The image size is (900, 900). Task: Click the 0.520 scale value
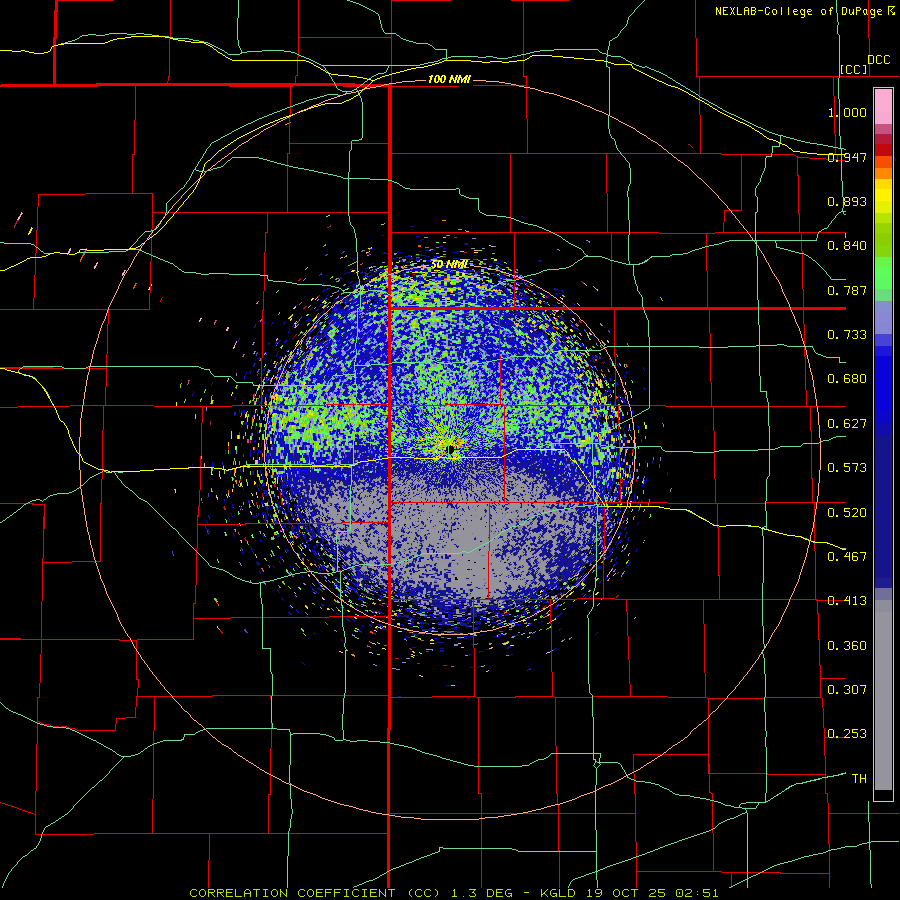point(847,513)
